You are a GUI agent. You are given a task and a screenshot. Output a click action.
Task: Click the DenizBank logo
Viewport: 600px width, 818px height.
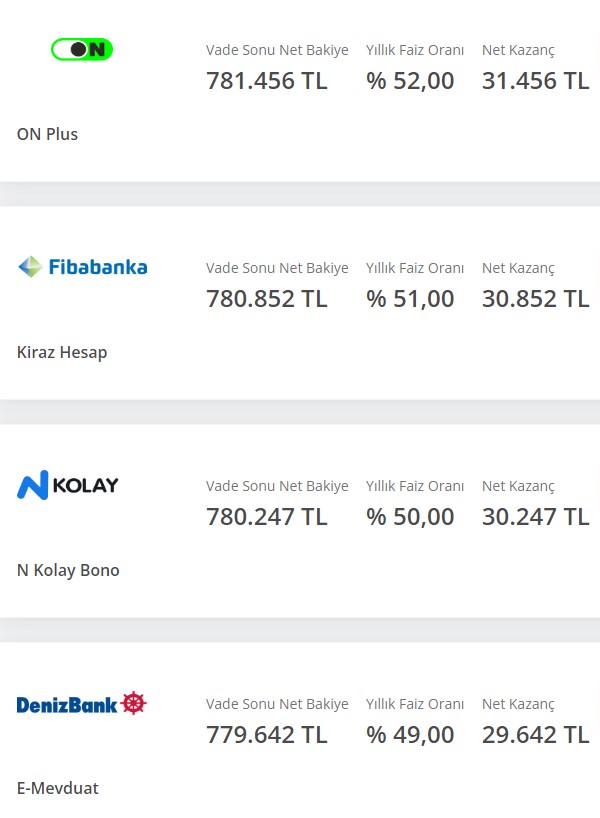coord(82,704)
